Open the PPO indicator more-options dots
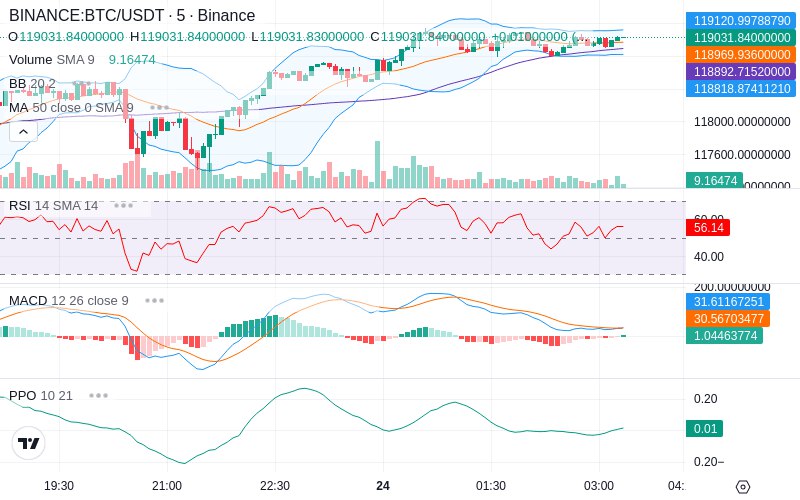Screen dimensions: 800x500 coord(98,395)
